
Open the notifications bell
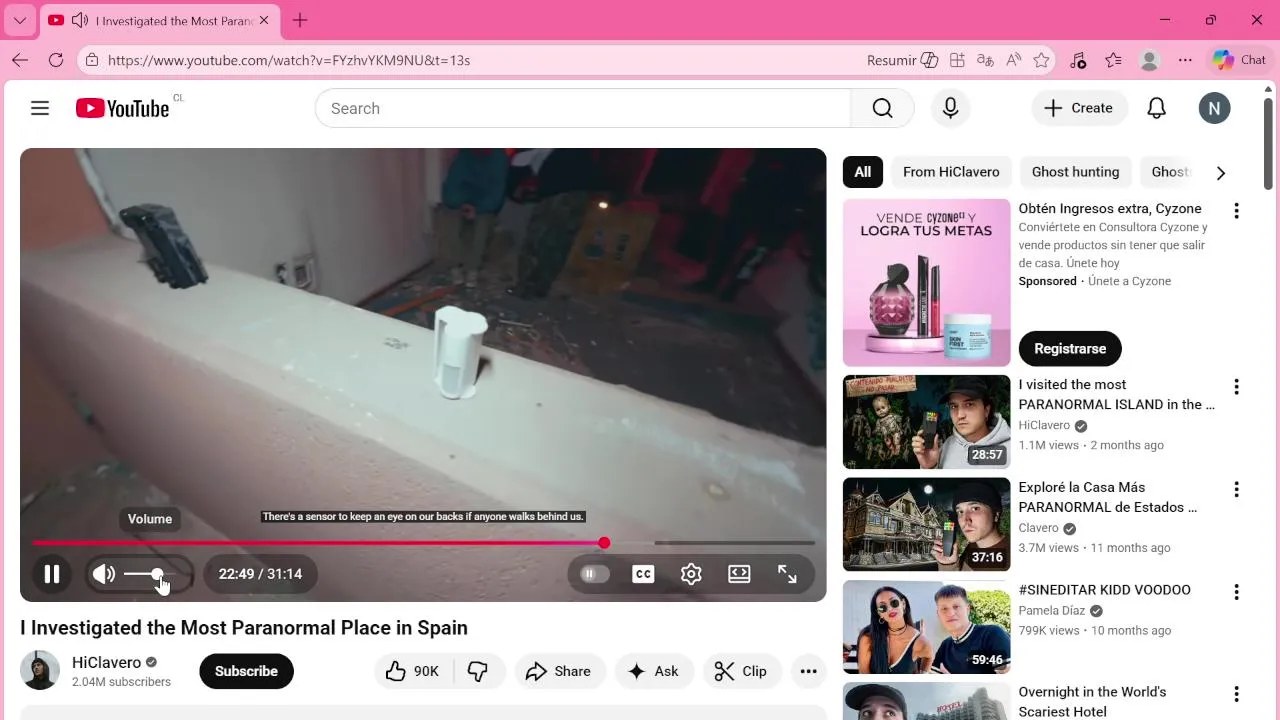[x=1156, y=108]
